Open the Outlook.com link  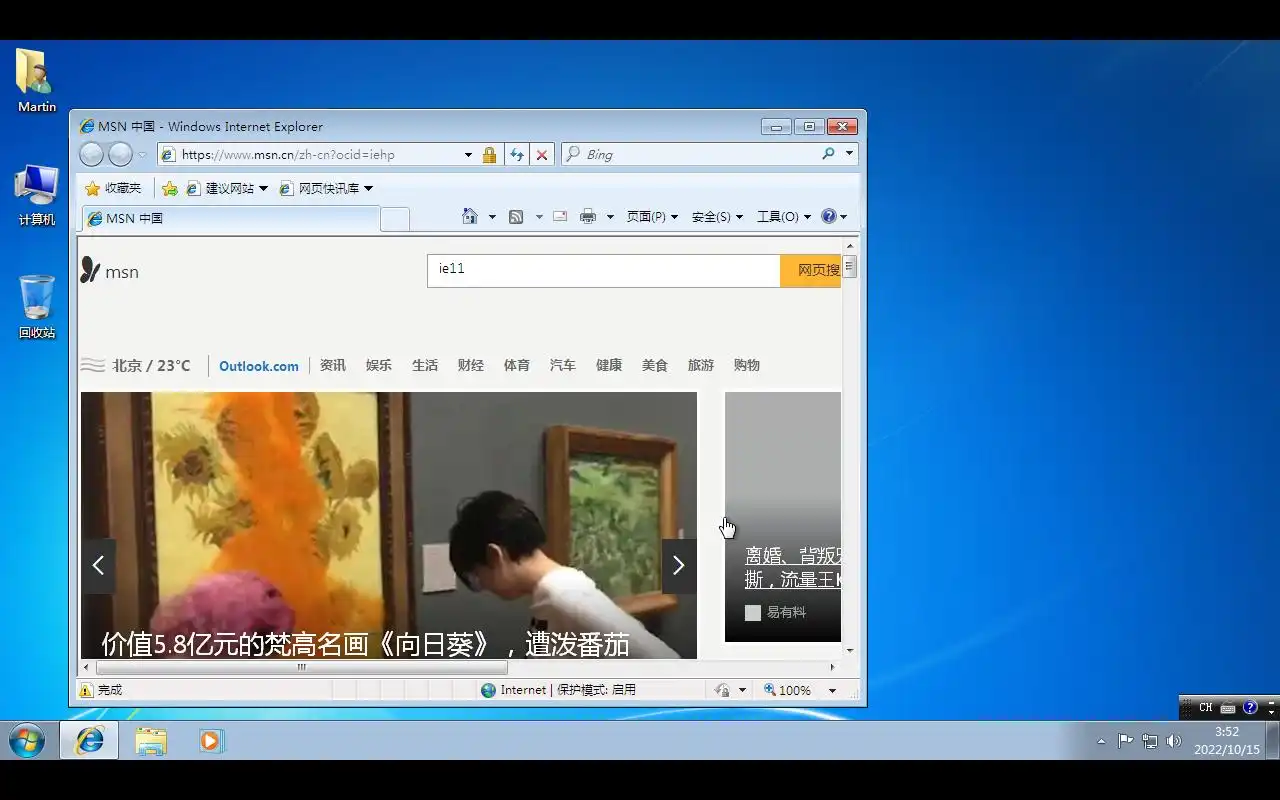point(259,366)
